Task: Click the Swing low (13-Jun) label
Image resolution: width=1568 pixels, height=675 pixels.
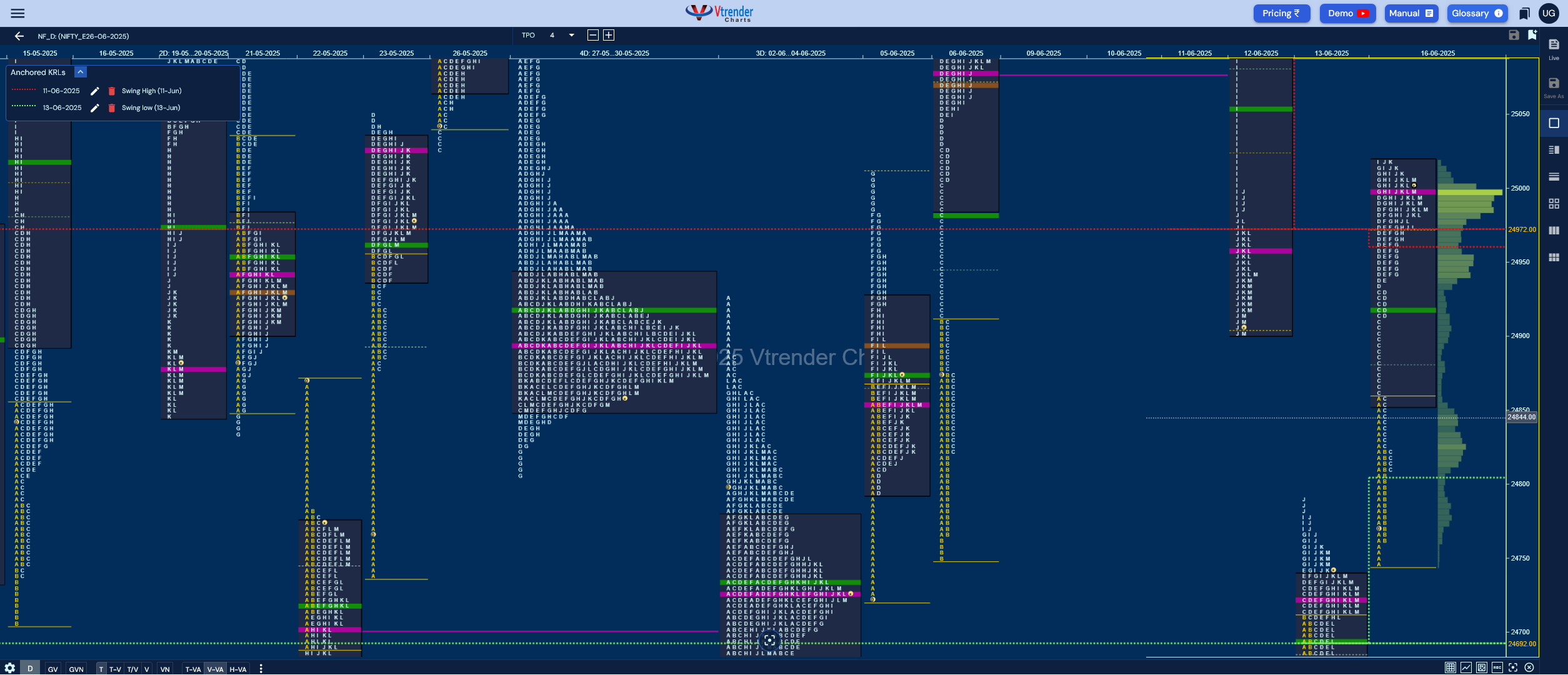Action: pyautogui.click(x=151, y=108)
